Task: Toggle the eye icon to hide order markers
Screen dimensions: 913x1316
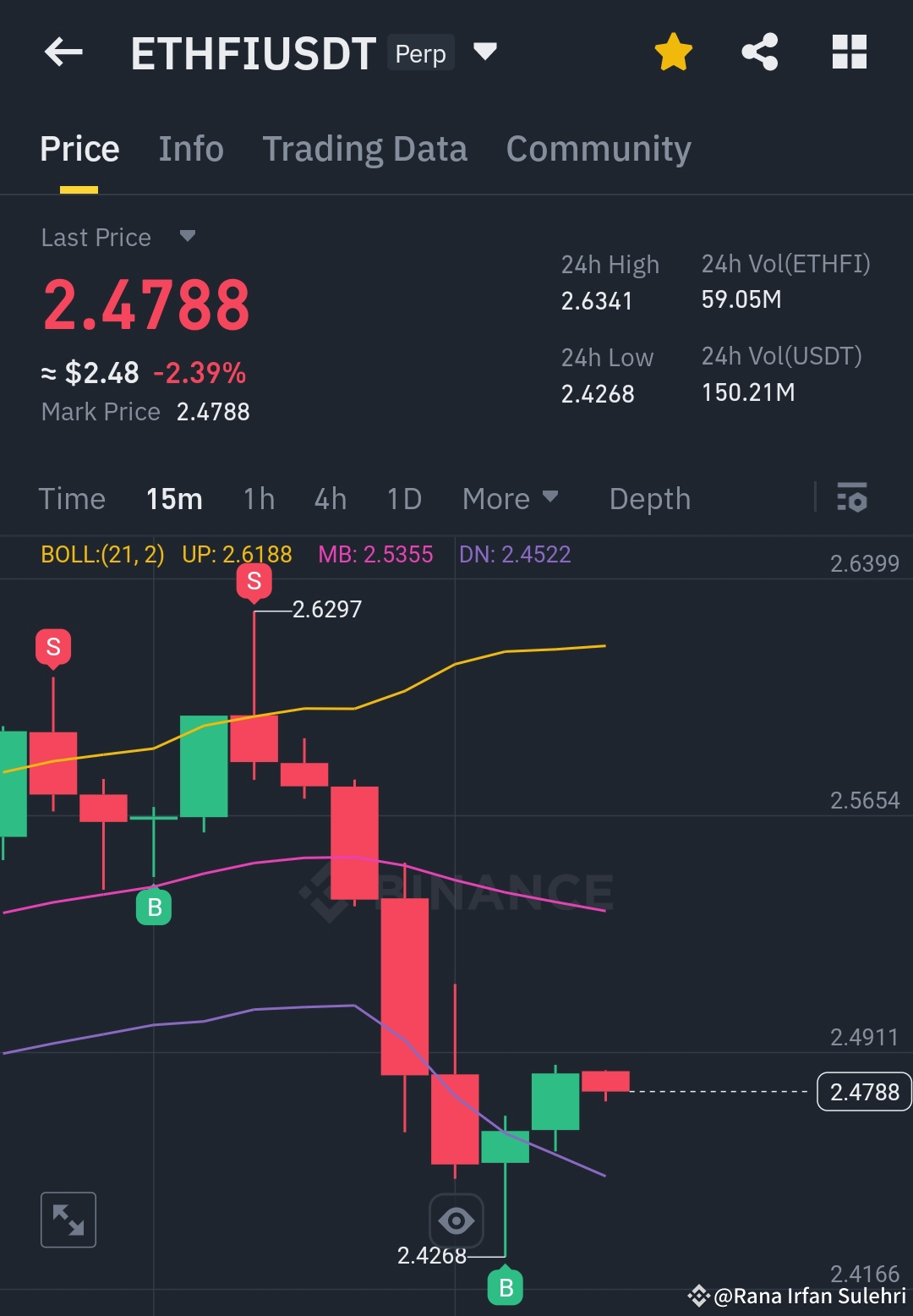Action: coord(456,1219)
